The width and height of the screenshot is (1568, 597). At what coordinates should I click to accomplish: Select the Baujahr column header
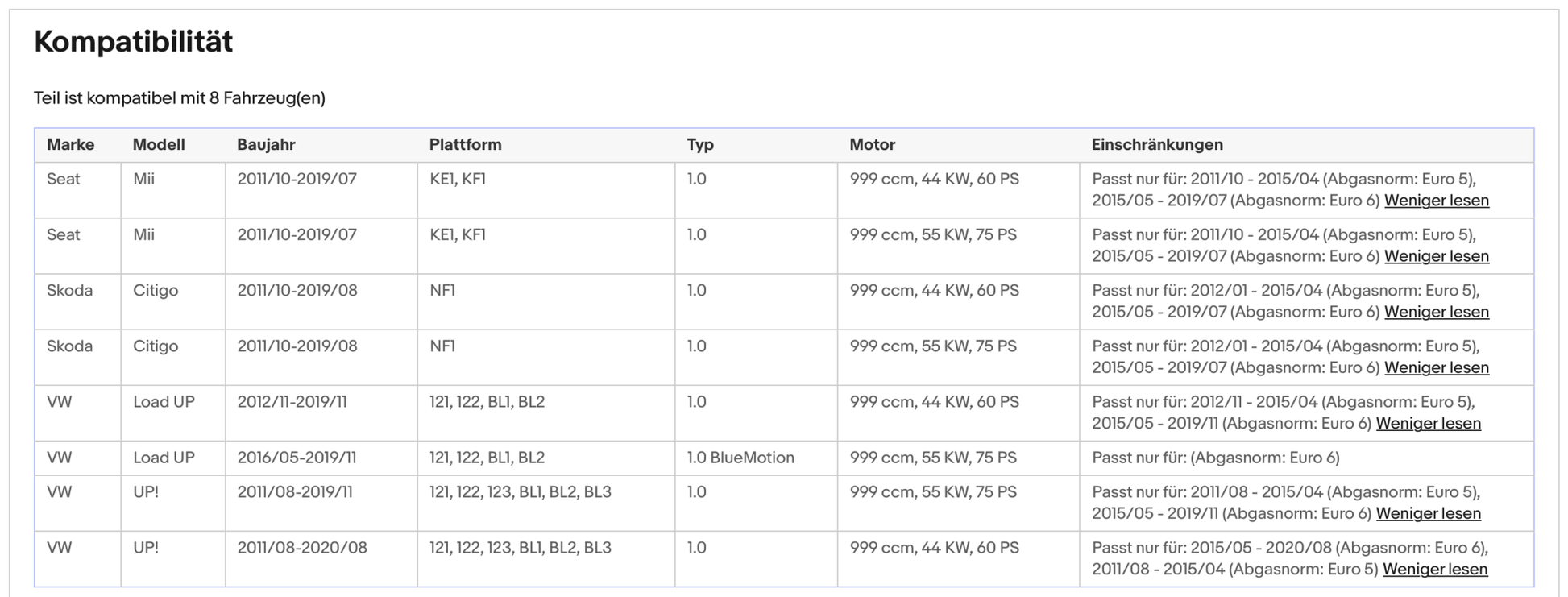point(266,145)
